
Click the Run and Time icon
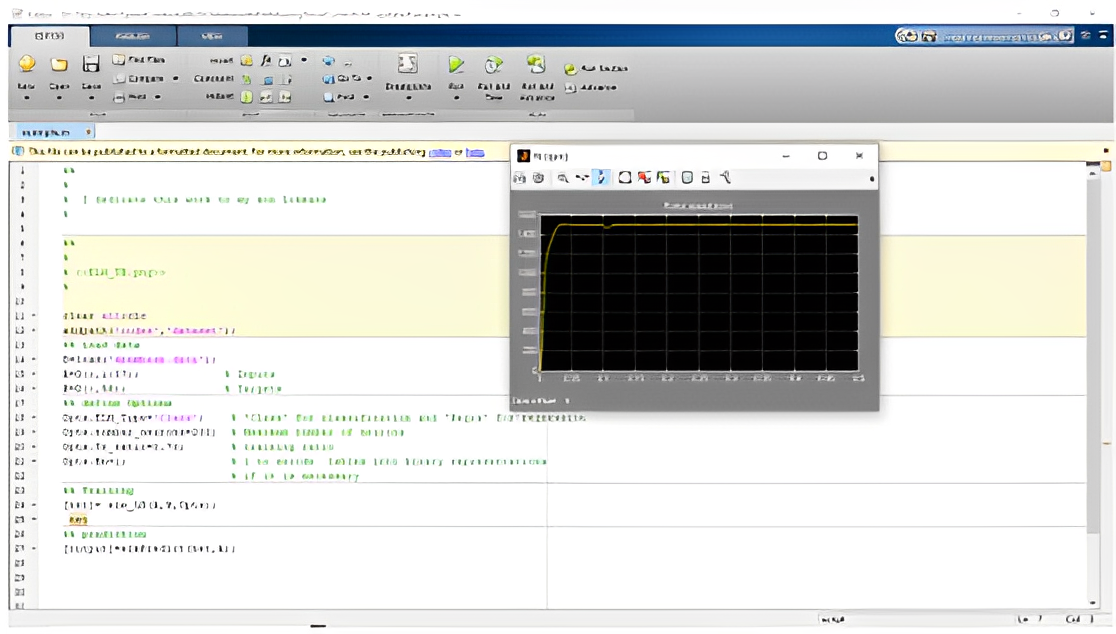click(x=493, y=65)
